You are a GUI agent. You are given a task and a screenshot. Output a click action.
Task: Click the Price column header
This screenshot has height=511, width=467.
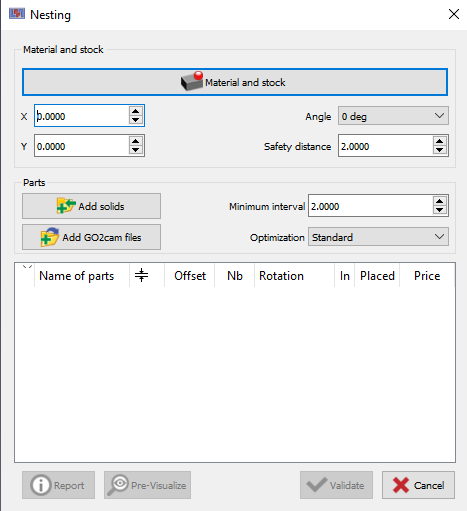(427, 276)
